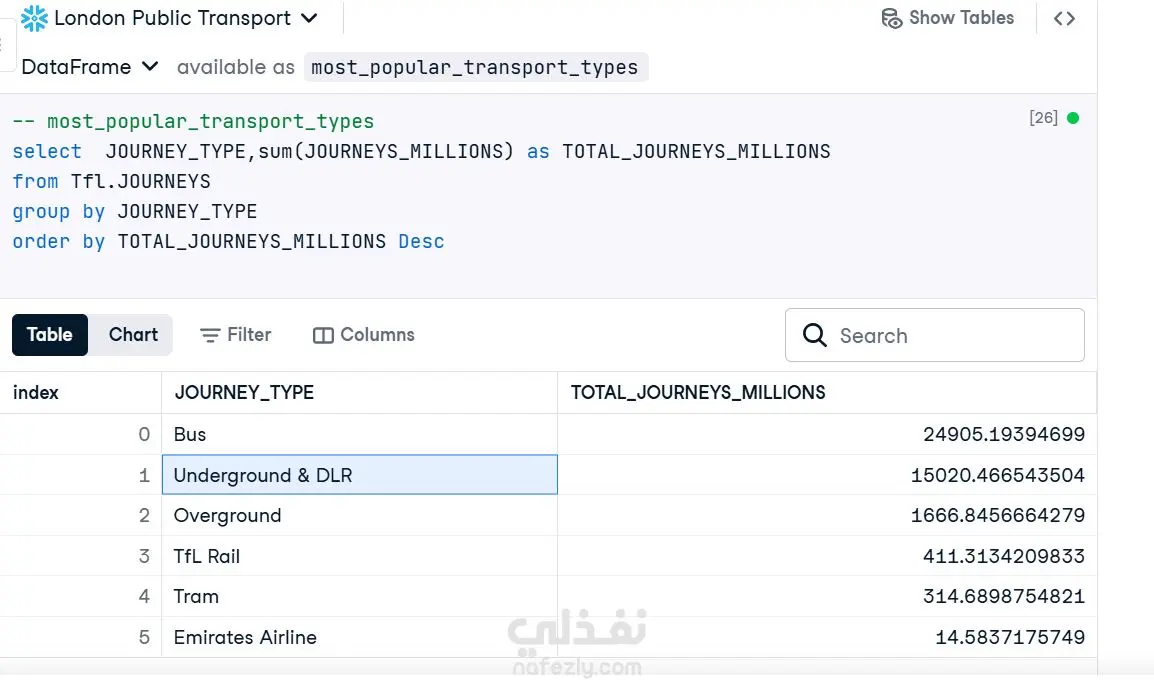Click the magnifying glass search icon
This screenshot has width=1154, height=680.
click(x=815, y=335)
